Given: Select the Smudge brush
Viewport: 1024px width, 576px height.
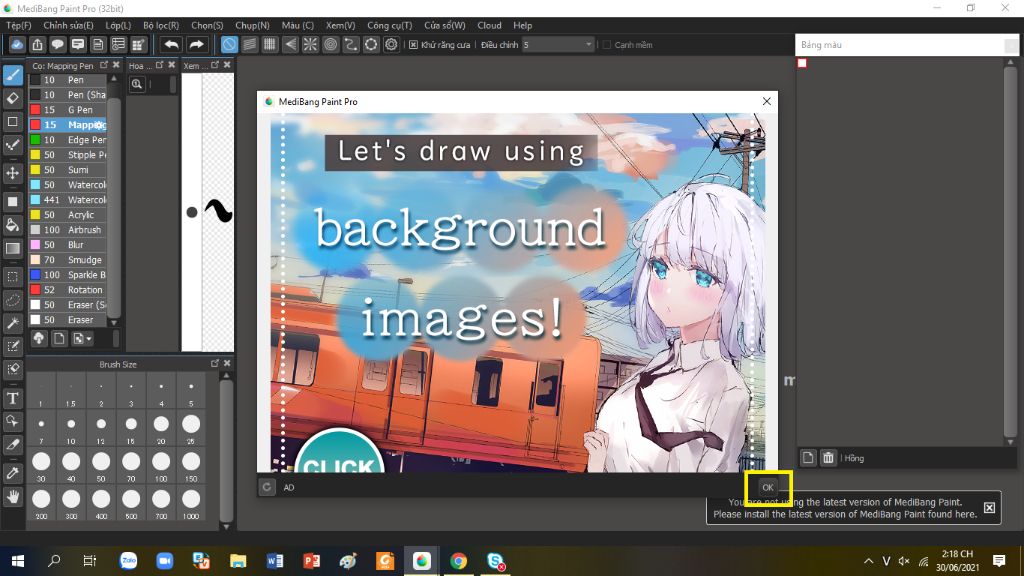Looking at the screenshot, I should [x=67, y=260].
